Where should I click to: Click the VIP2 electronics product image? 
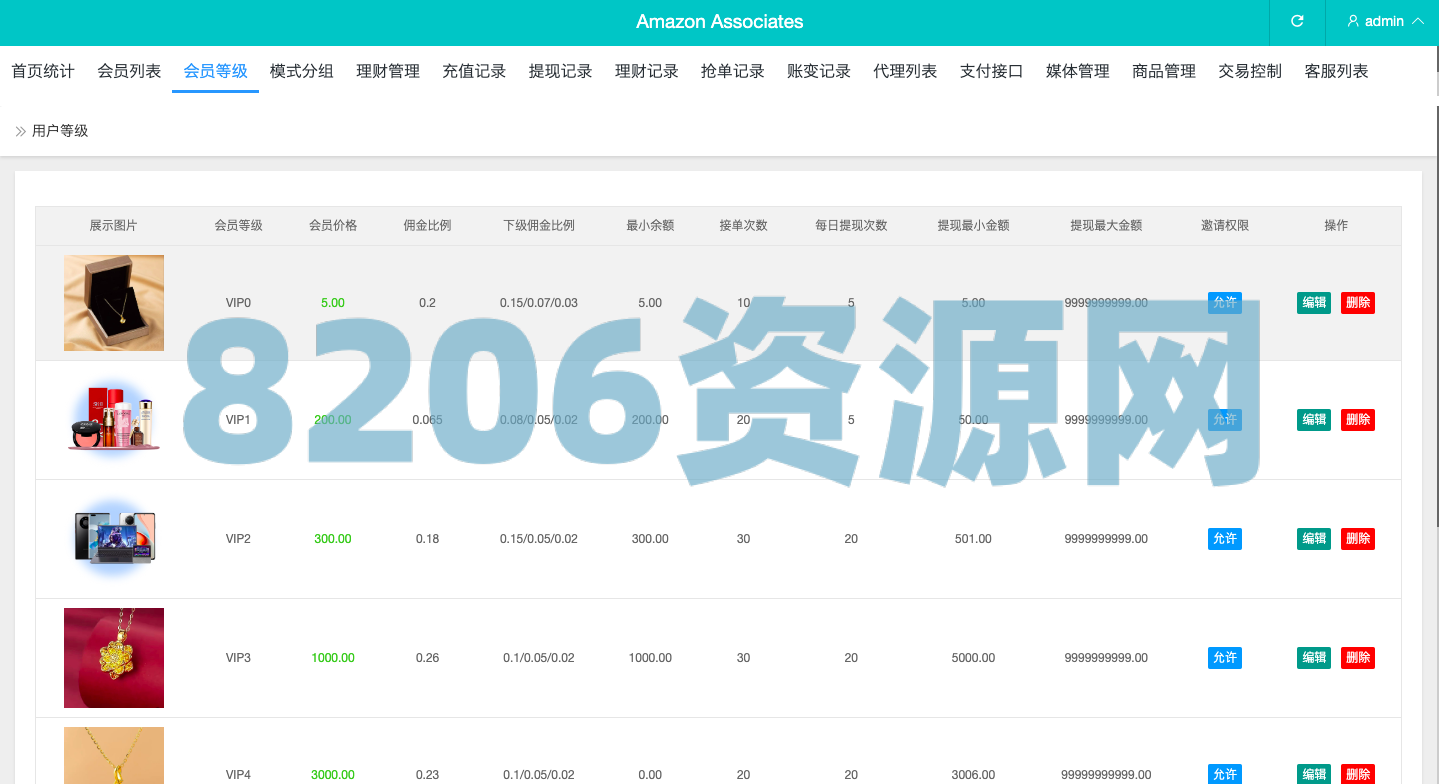(x=114, y=539)
